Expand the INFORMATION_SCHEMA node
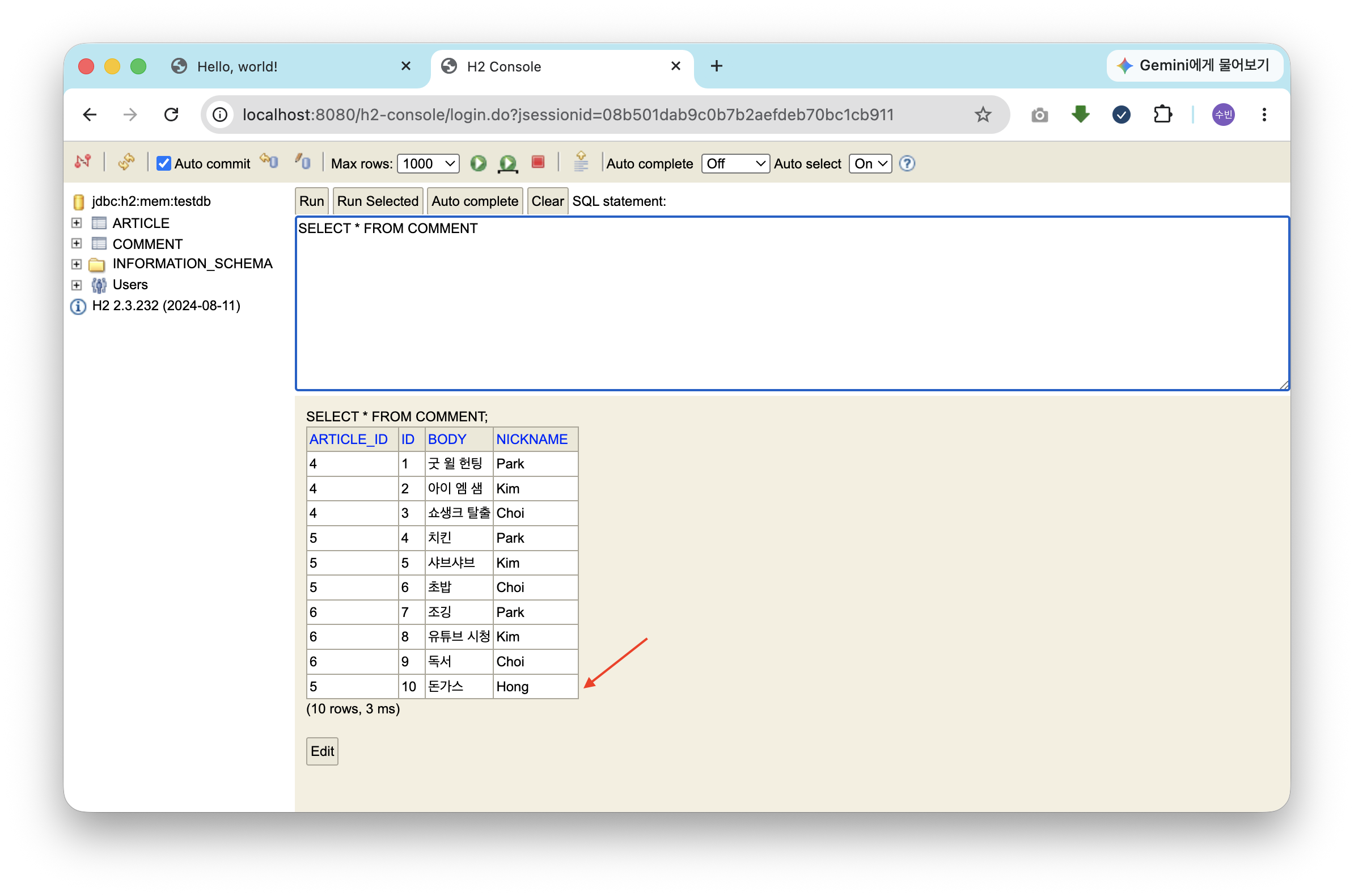The height and width of the screenshot is (896, 1354). [77, 264]
